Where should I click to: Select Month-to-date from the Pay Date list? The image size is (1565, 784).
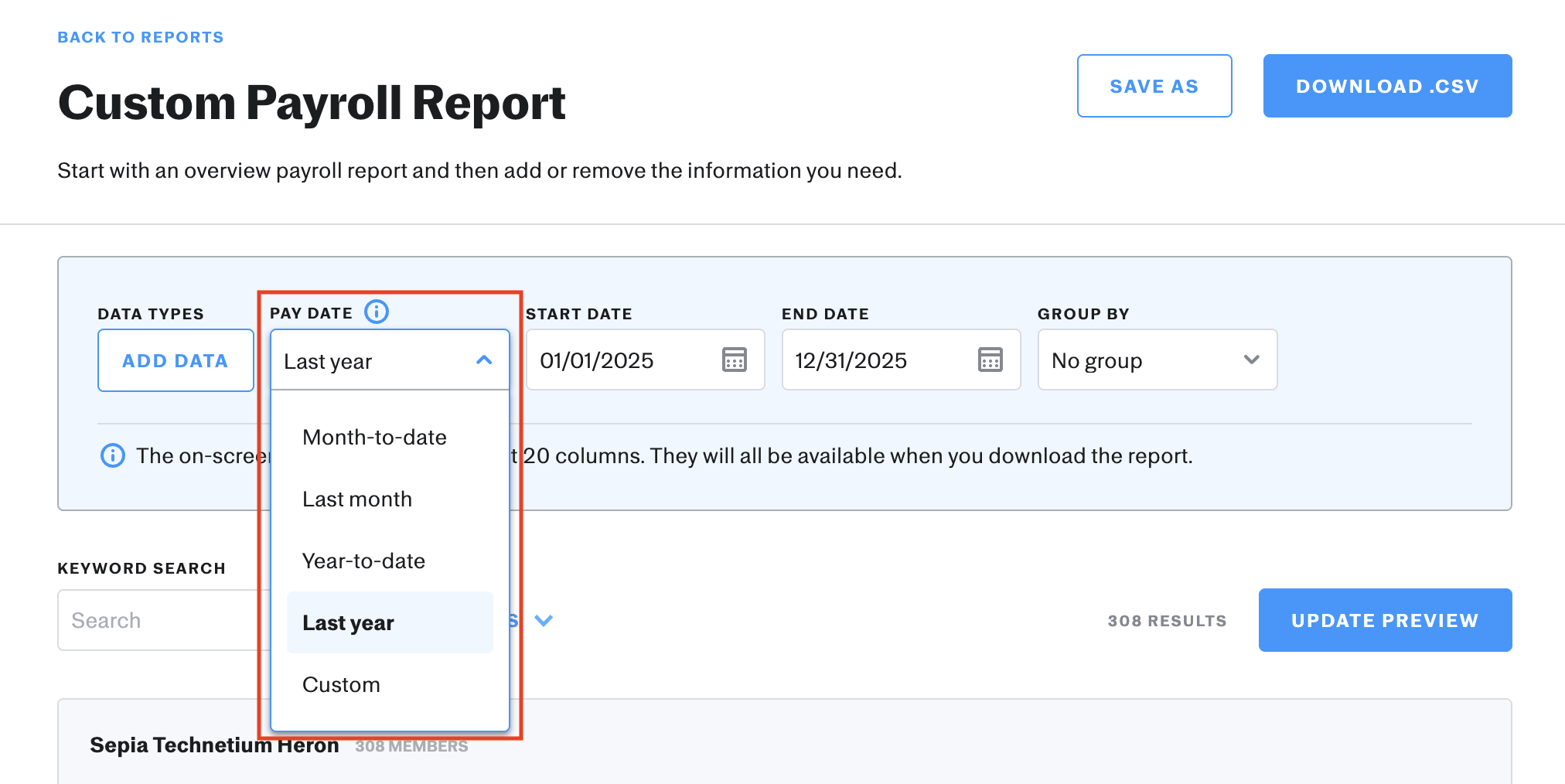click(x=374, y=438)
